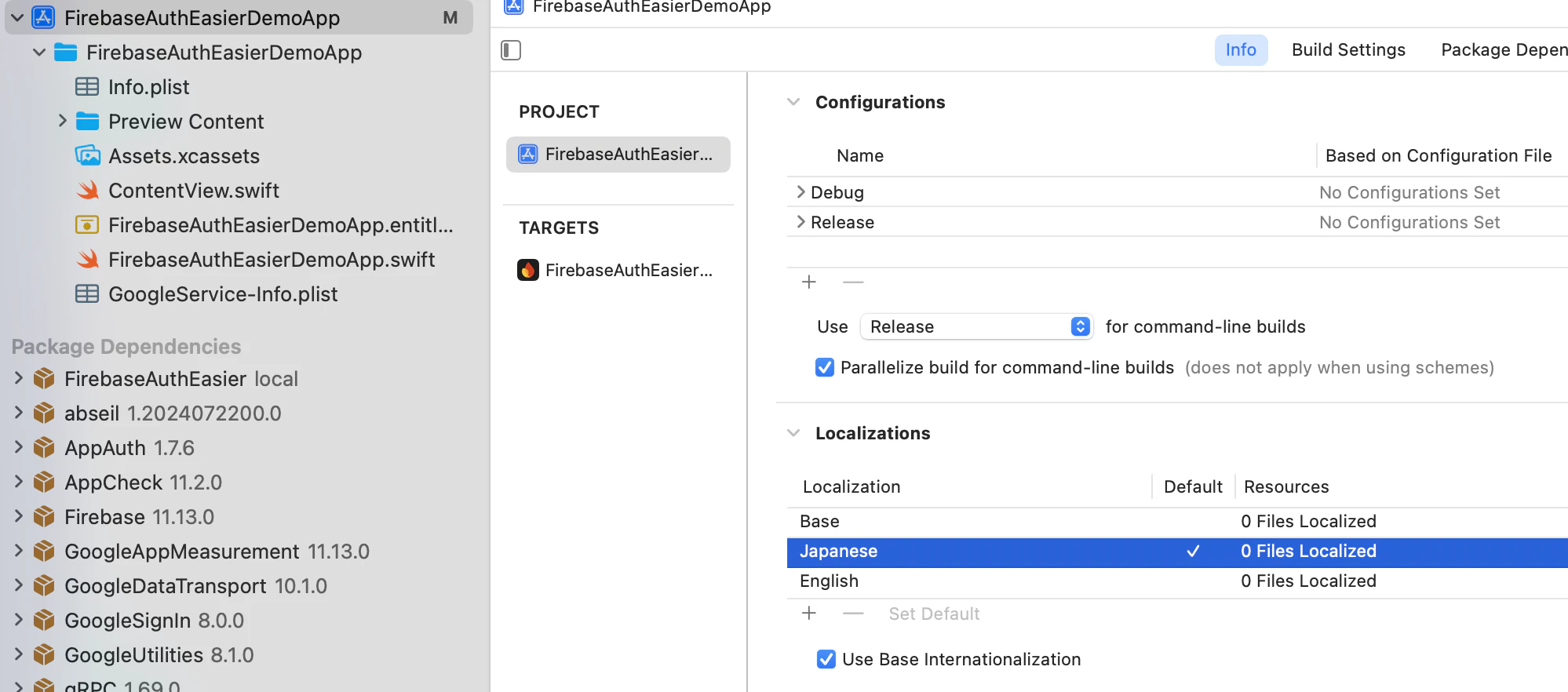1568x692 pixels.
Task: Click the Based on Configuration File column header
Action: click(1439, 155)
